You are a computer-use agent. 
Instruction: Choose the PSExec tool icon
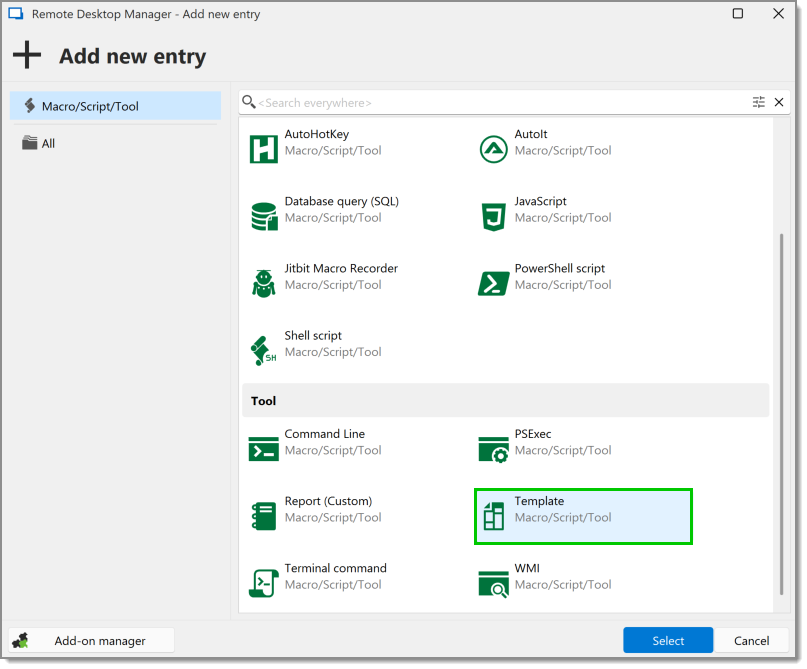tap(493, 449)
